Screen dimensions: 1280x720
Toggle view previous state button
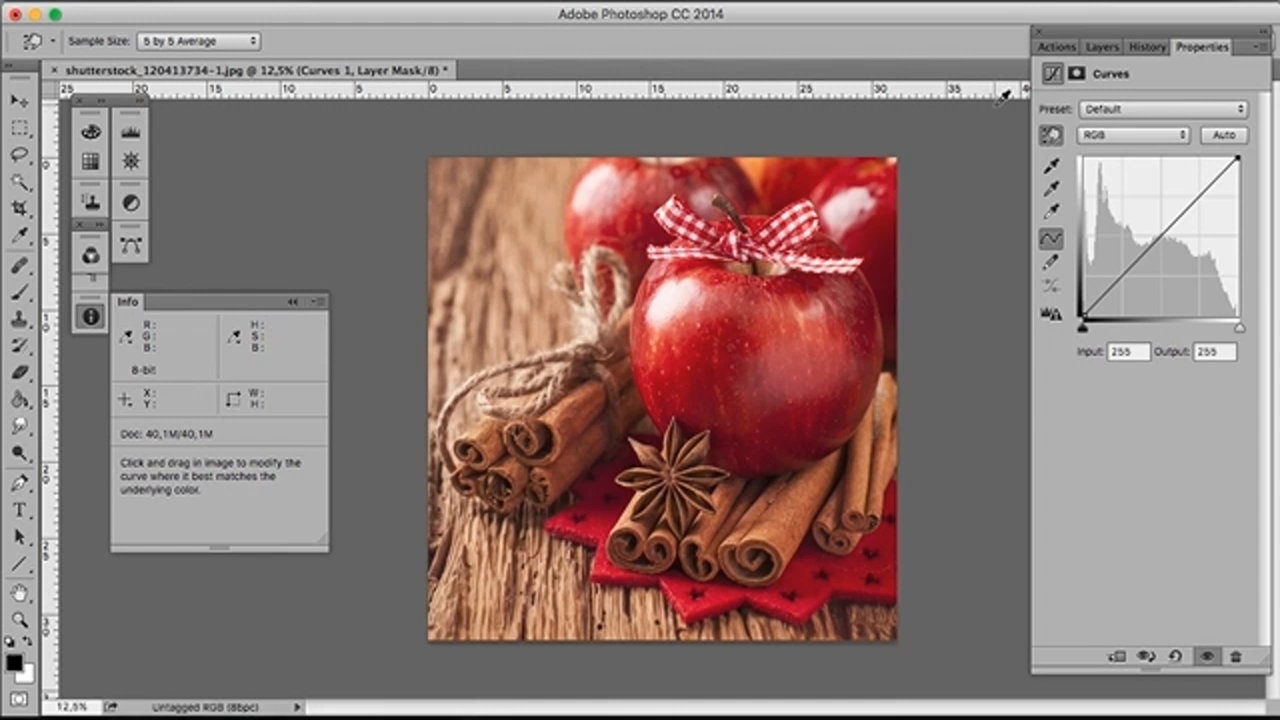pyautogui.click(x=1146, y=656)
